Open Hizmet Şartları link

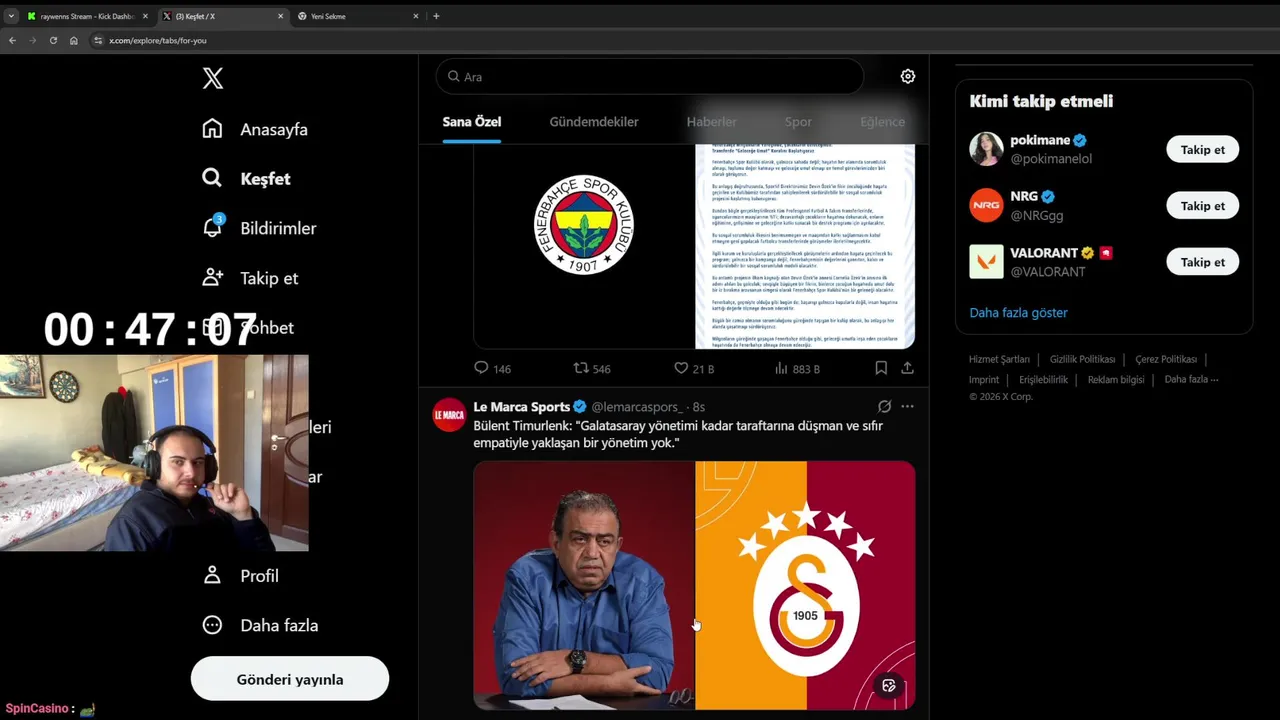999,359
